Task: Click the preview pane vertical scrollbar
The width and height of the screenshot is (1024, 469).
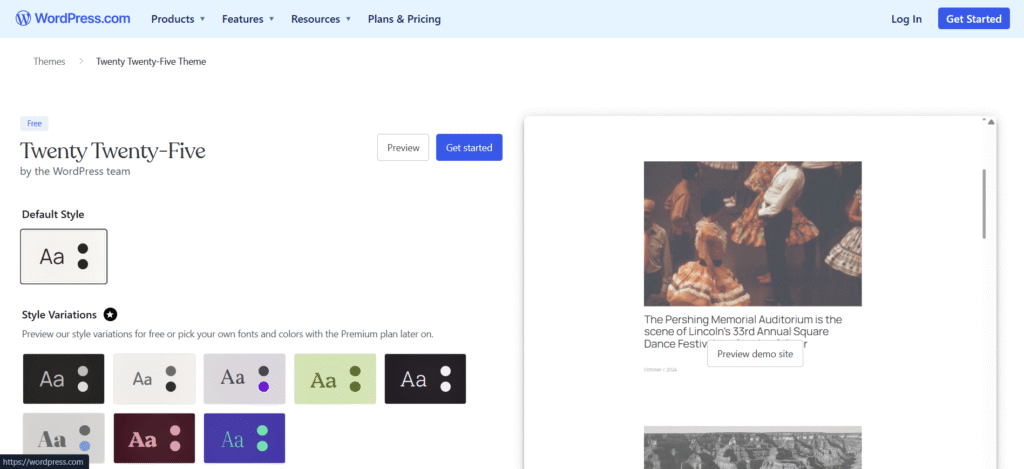Action: pos(984,204)
